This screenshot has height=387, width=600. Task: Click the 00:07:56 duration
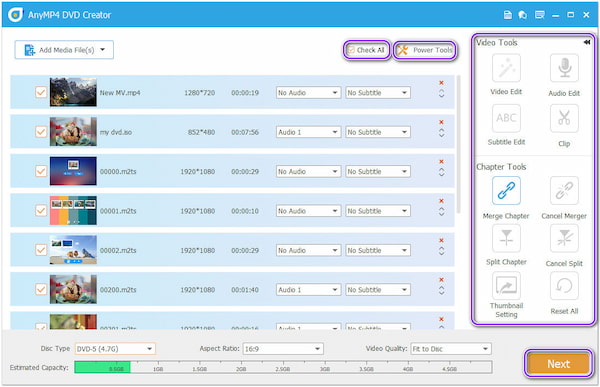pyautogui.click(x=245, y=132)
